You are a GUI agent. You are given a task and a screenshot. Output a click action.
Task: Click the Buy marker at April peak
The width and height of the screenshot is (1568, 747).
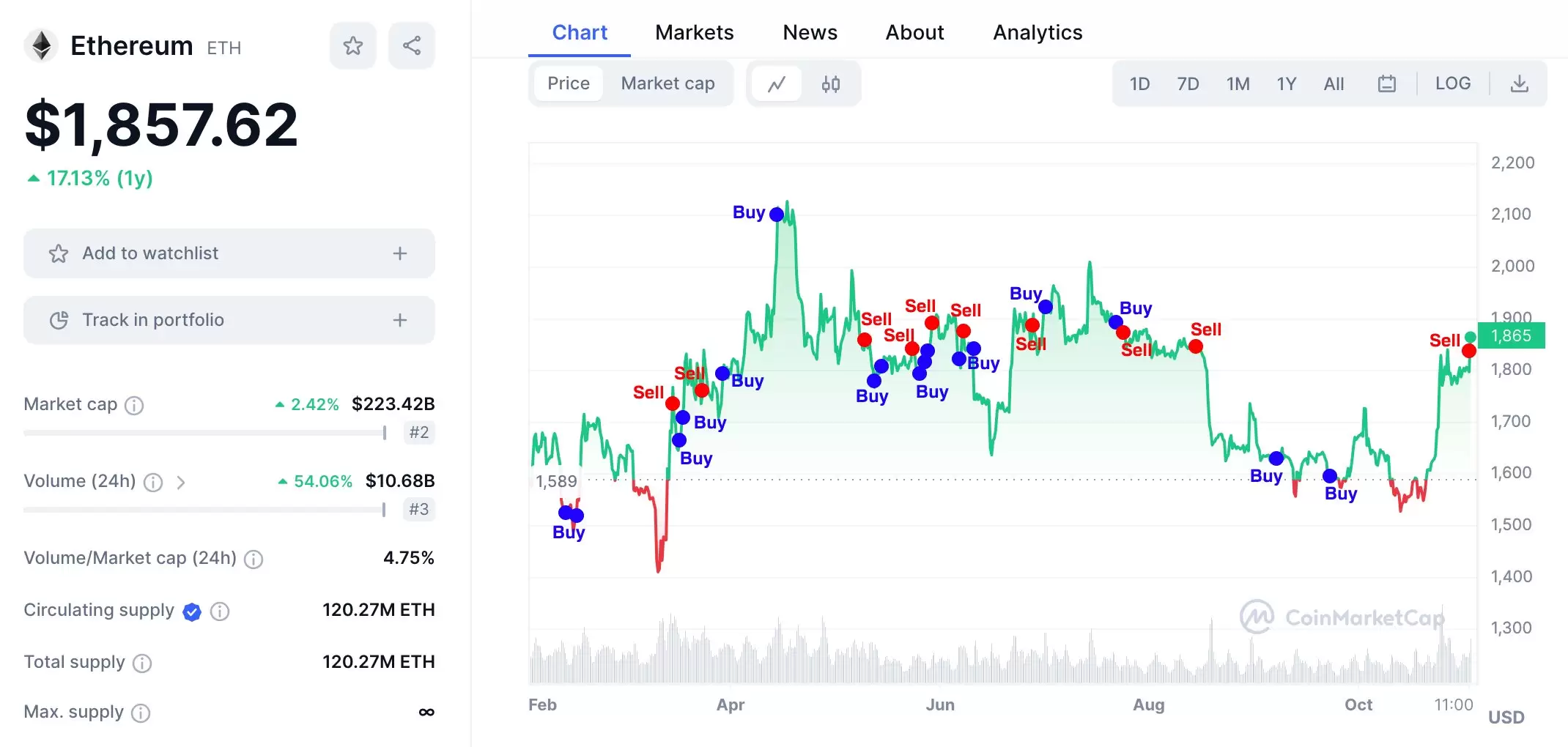click(x=777, y=215)
